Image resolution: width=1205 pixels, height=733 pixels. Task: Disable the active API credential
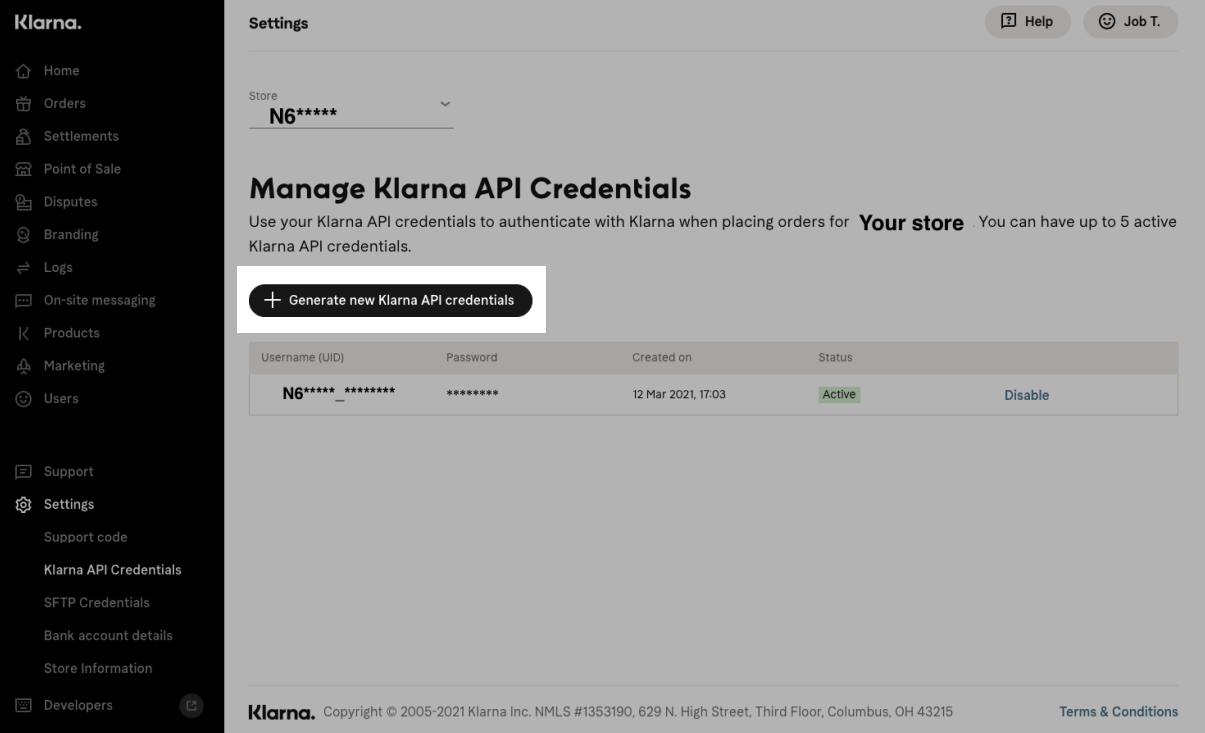(1026, 395)
